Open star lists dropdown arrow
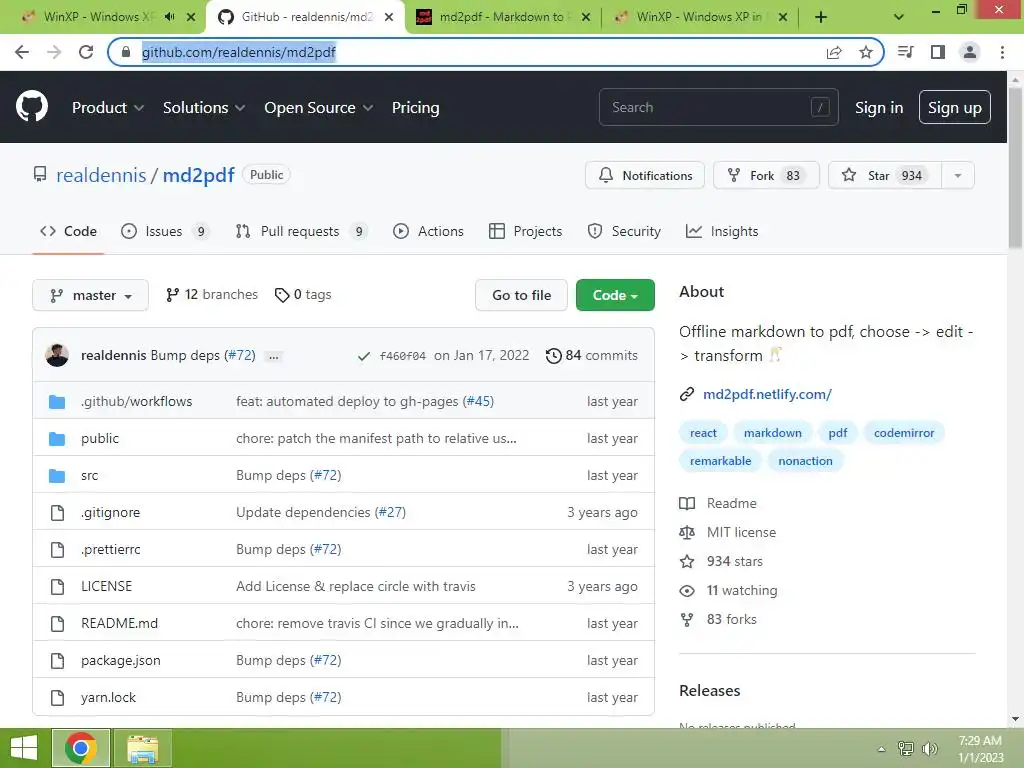 tap(958, 176)
